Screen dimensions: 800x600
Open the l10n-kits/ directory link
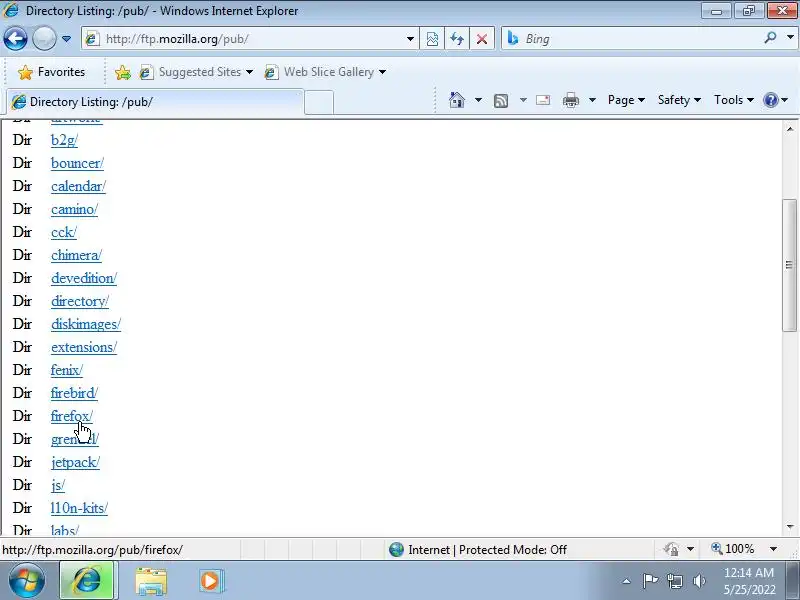pos(79,508)
